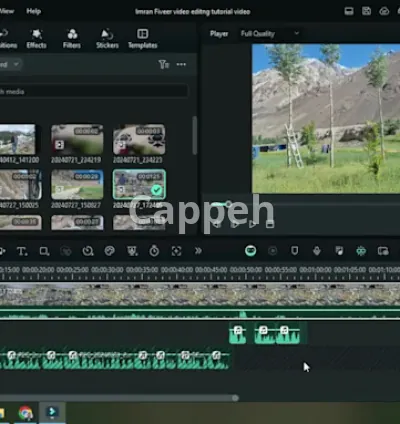Click the dimmed round record icon
The image size is (400, 424).
point(272,251)
